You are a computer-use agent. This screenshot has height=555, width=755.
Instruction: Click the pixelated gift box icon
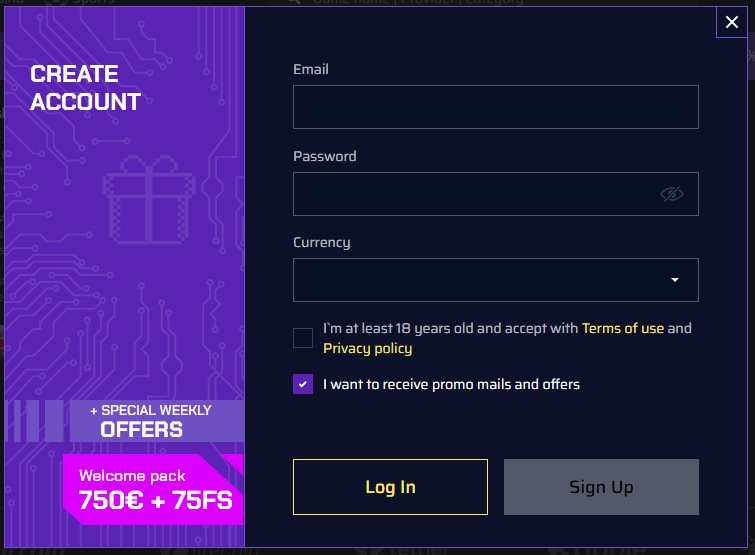point(149,199)
